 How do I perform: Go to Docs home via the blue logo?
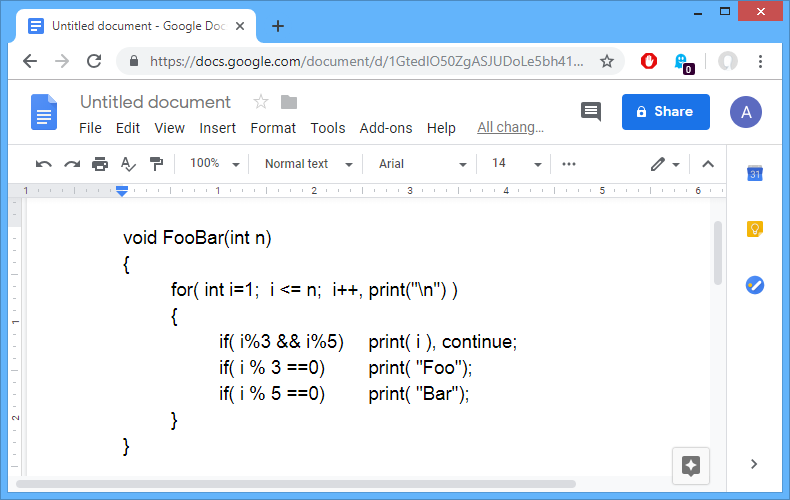[x=44, y=112]
